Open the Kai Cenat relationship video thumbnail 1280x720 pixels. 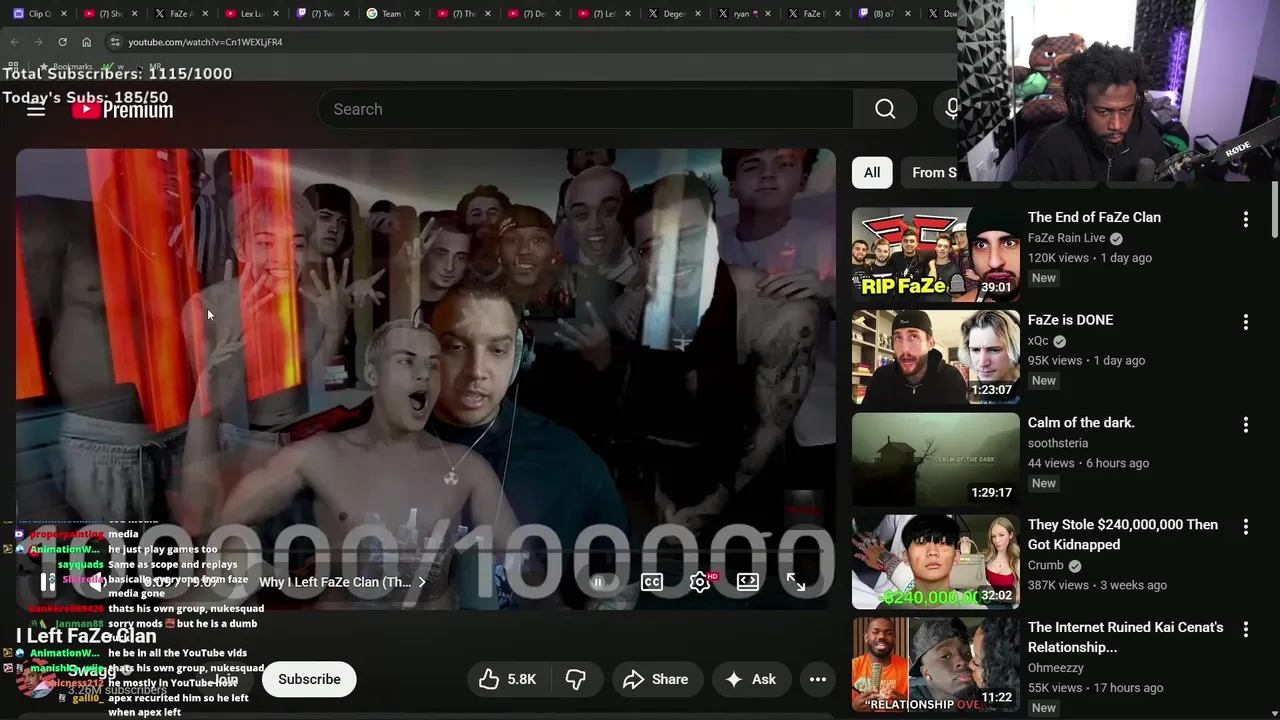pos(936,664)
